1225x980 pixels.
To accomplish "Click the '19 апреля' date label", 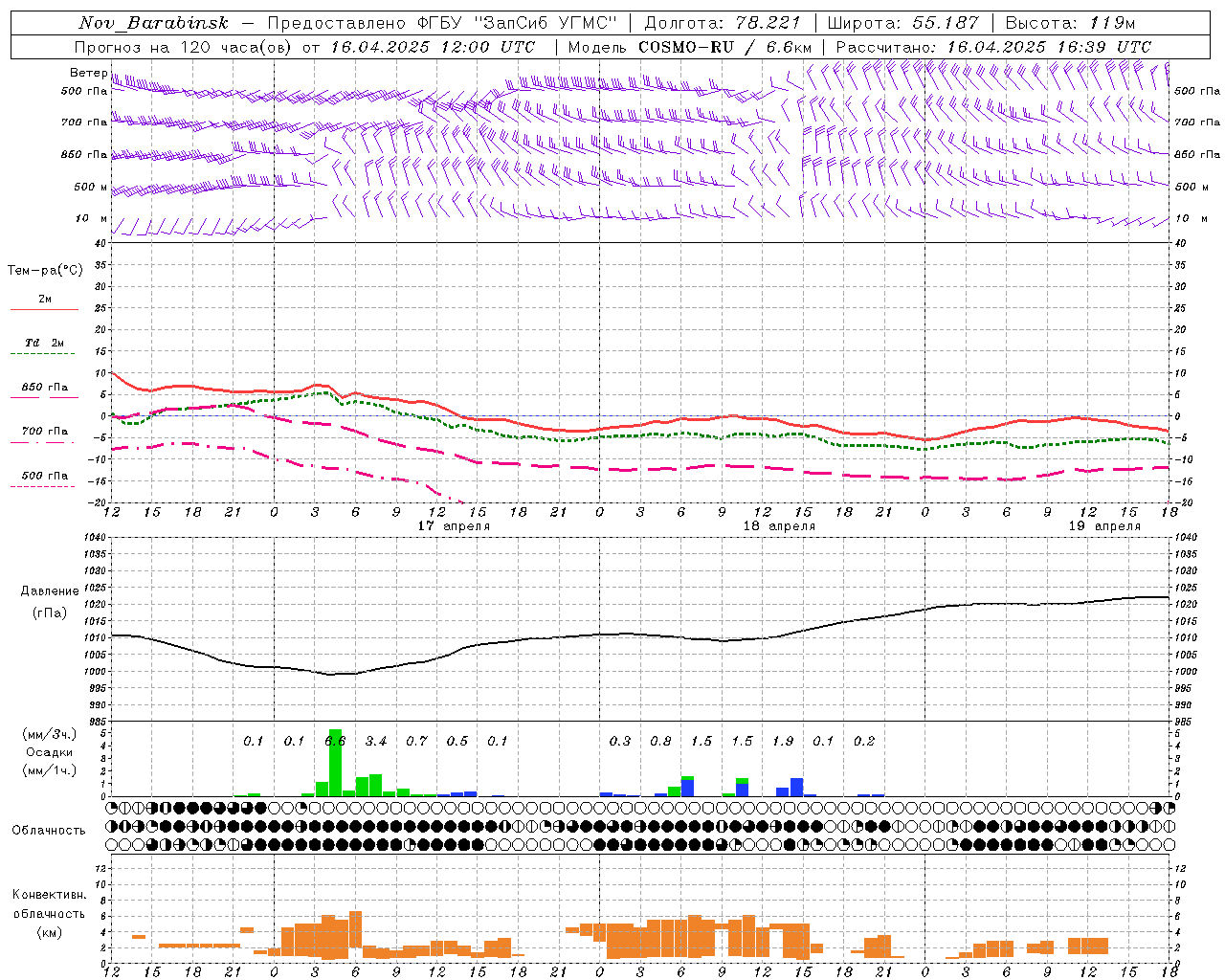I will tap(1104, 526).
